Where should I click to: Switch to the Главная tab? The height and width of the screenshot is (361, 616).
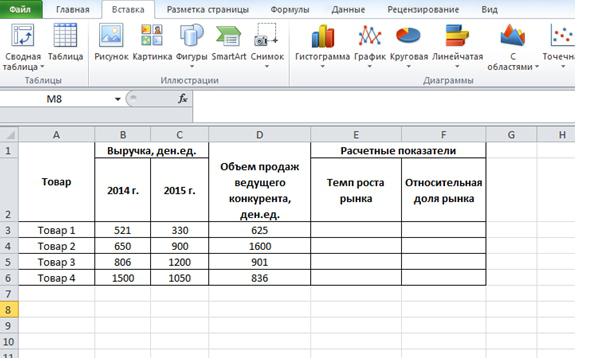click(73, 9)
